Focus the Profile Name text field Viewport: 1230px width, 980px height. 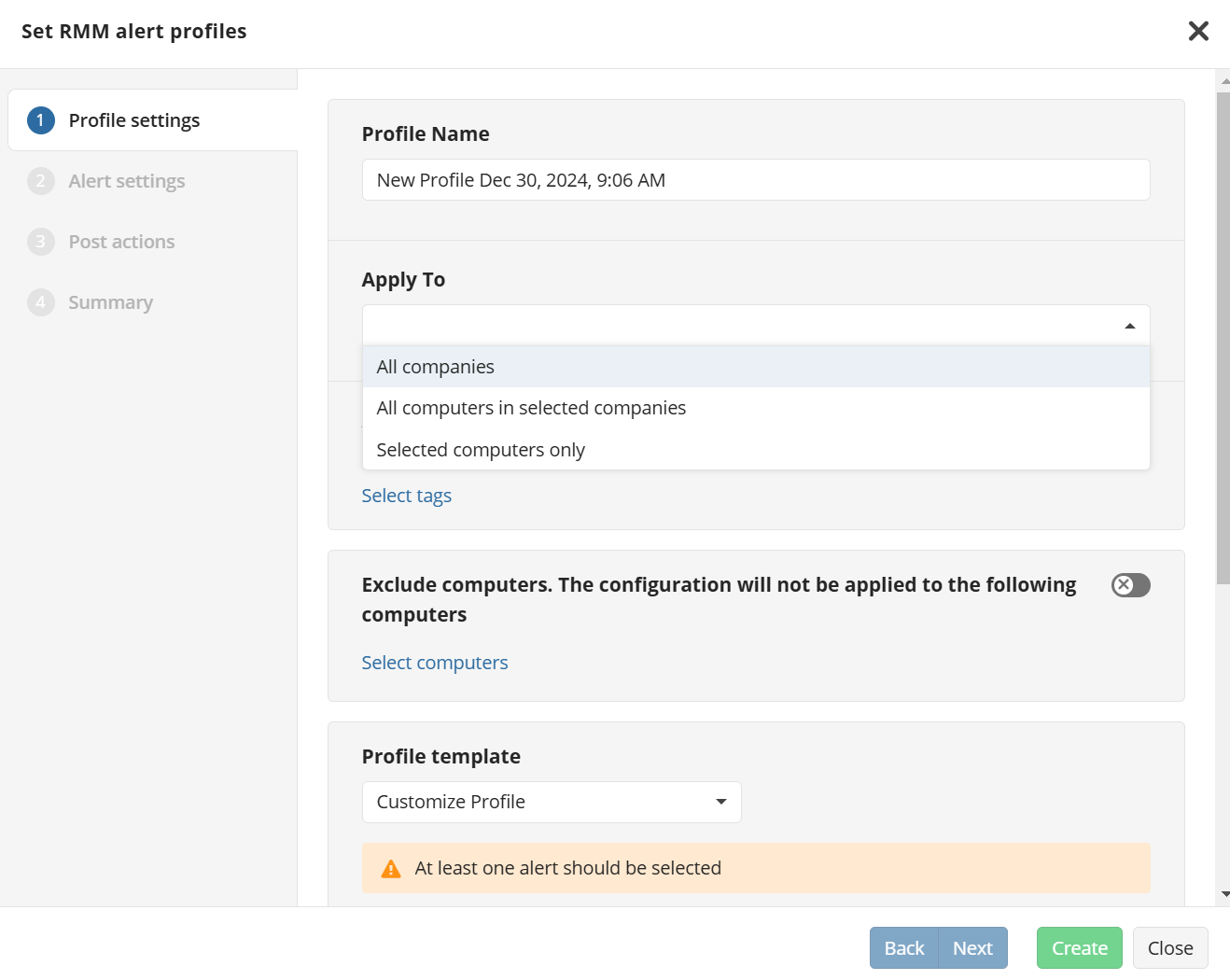[x=755, y=180]
